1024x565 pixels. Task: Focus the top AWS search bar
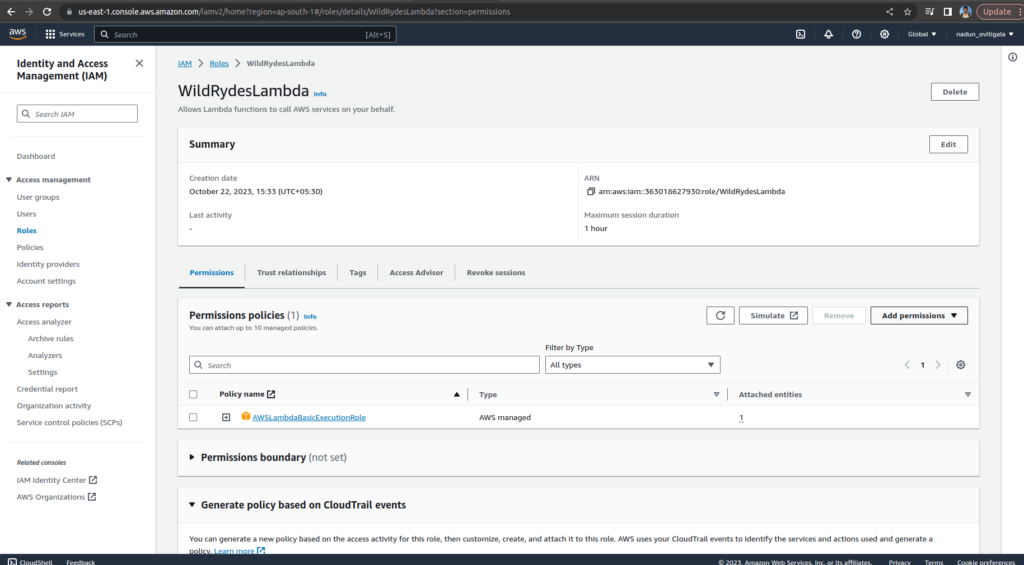pyautogui.click(x=245, y=34)
